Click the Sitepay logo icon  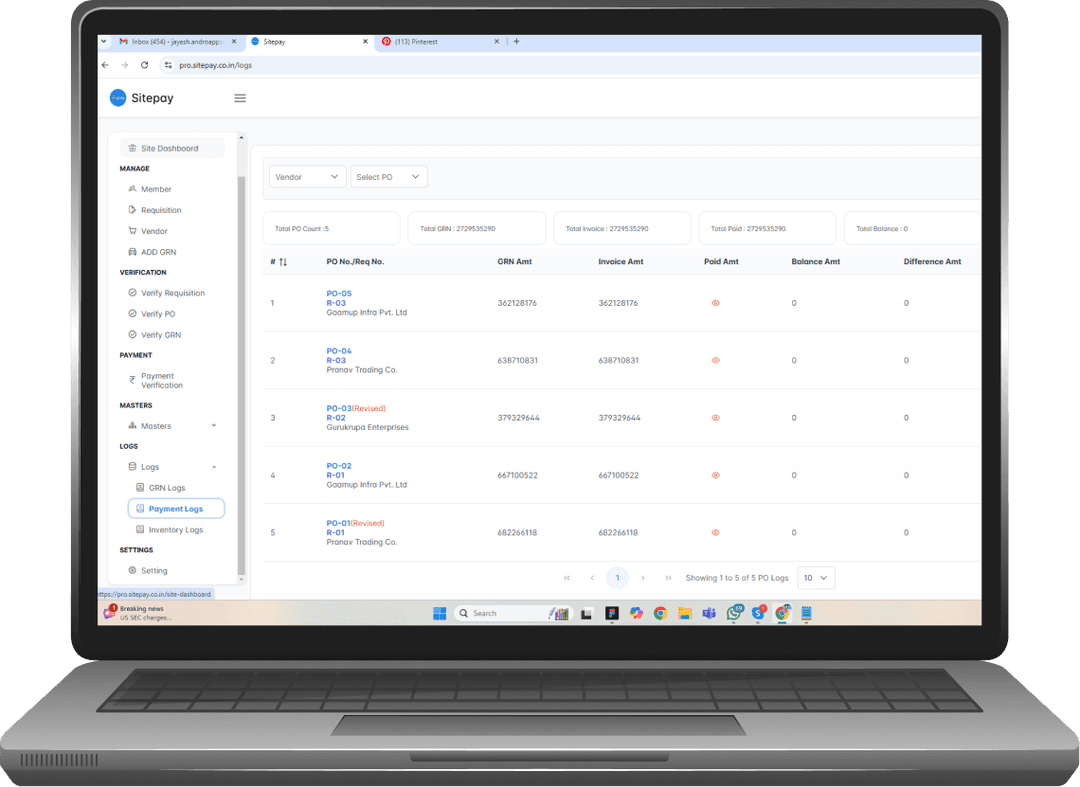click(x=118, y=98)
